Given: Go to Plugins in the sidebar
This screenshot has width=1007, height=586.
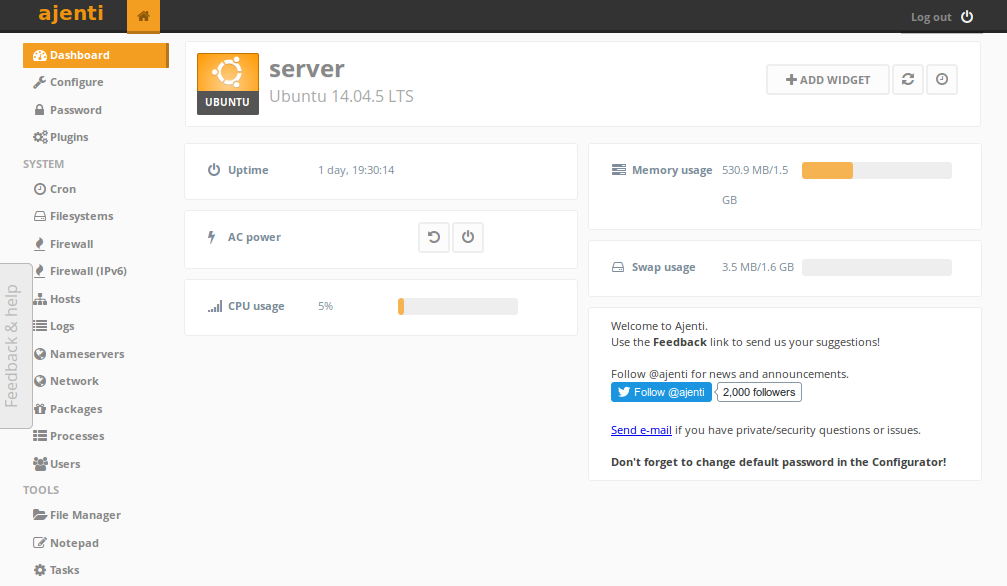Looking at the screenshot, I should [x=69, y=137].
